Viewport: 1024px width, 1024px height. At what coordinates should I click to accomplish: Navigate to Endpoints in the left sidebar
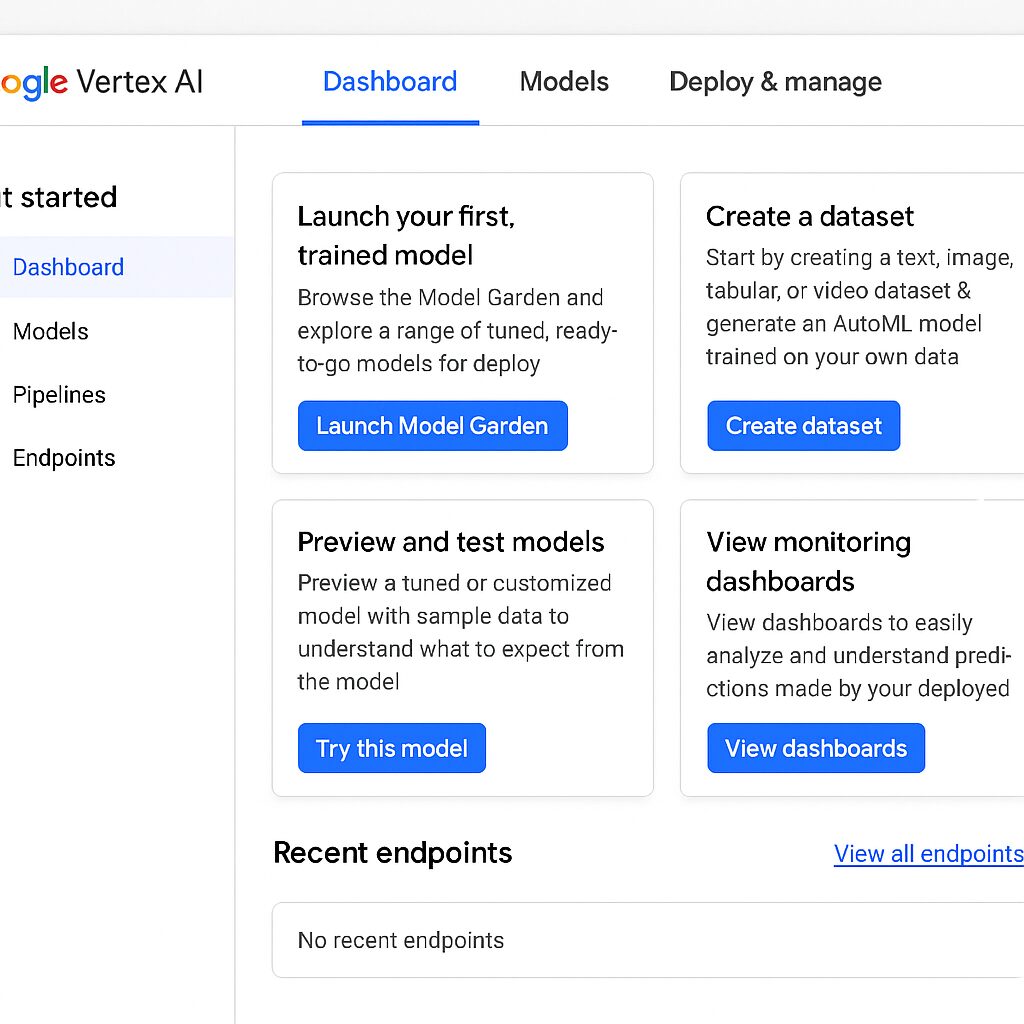point(64,458)
